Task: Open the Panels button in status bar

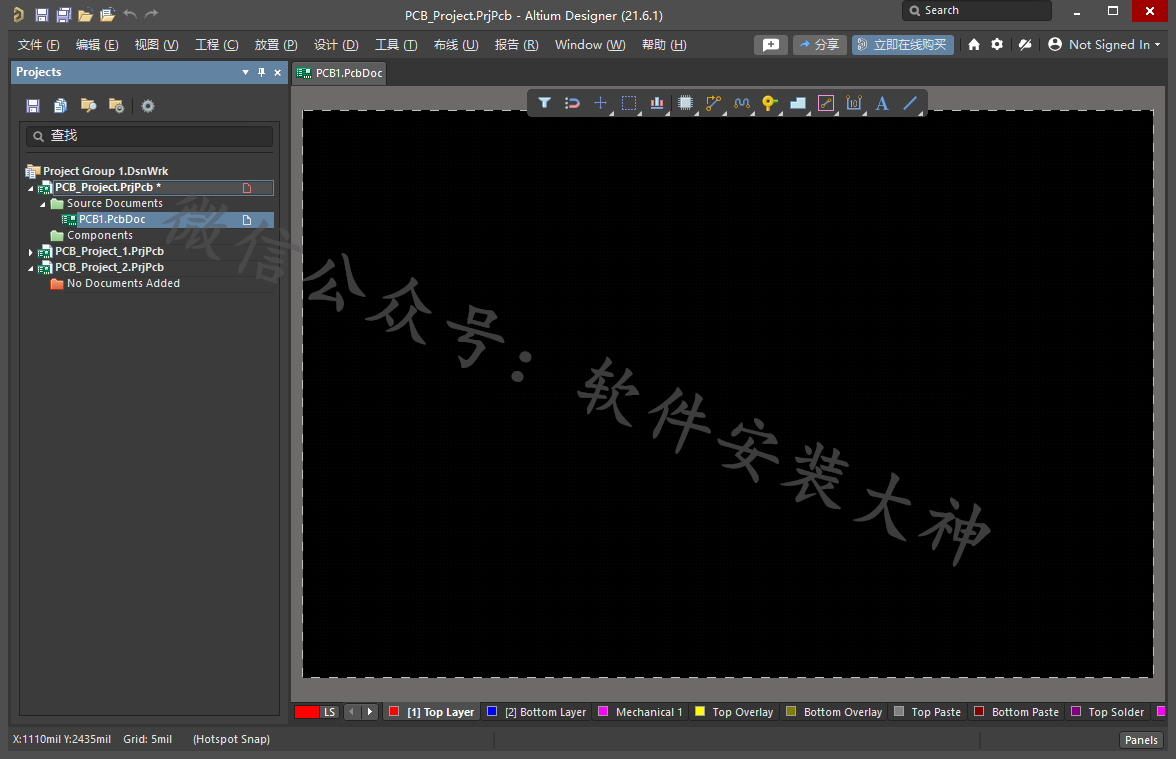Action: pos(1141,740)
